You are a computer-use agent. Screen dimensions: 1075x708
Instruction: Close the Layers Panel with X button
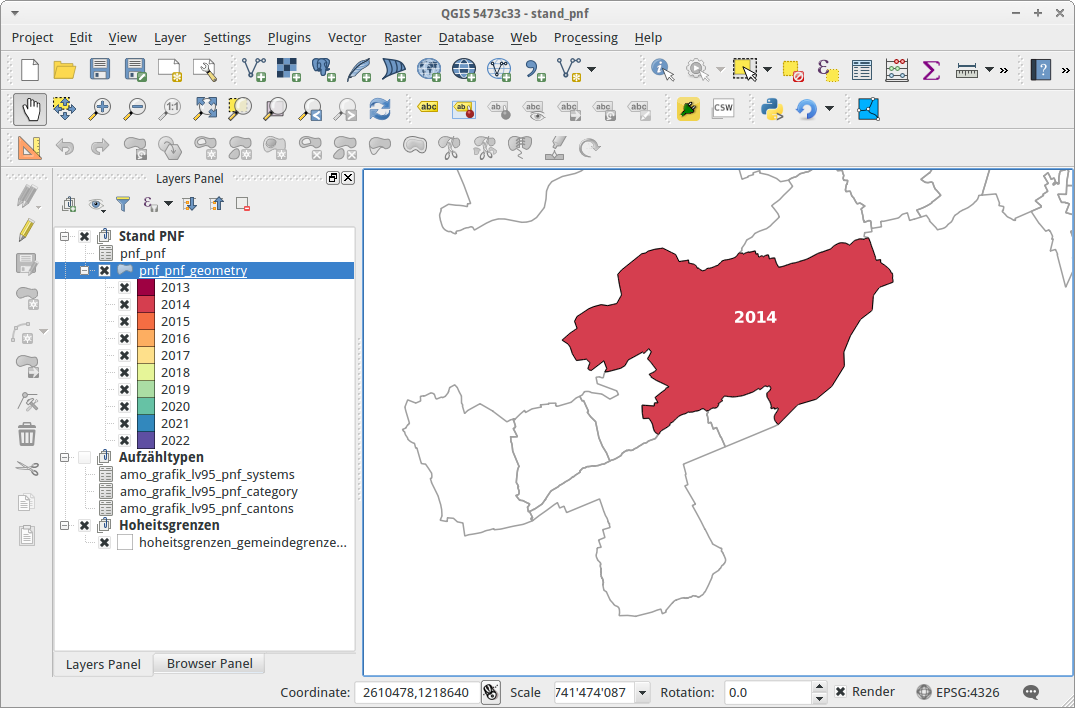(x=348, y=178)
